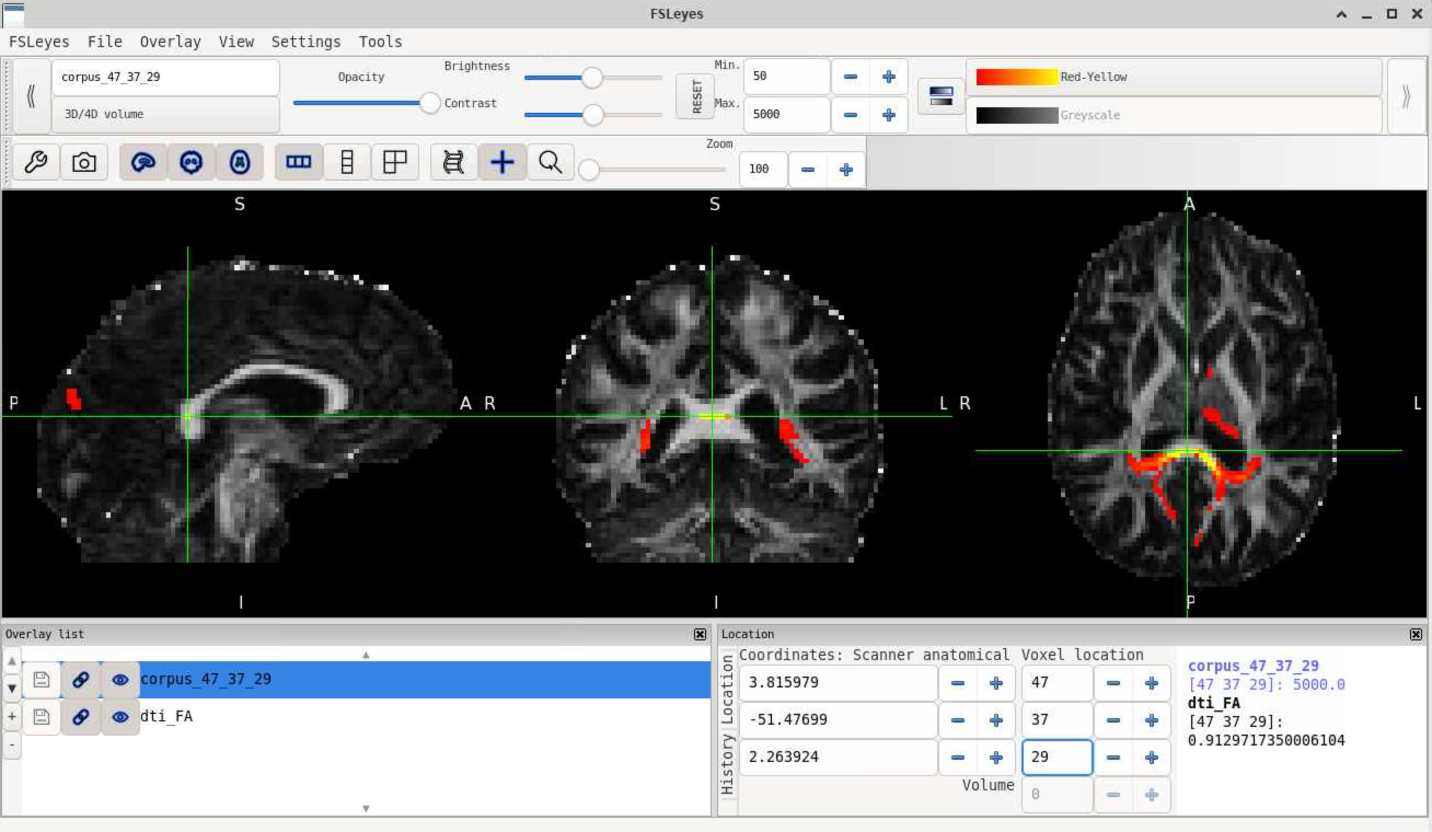Click the magnifier reset zoom icon

[550, 162]
